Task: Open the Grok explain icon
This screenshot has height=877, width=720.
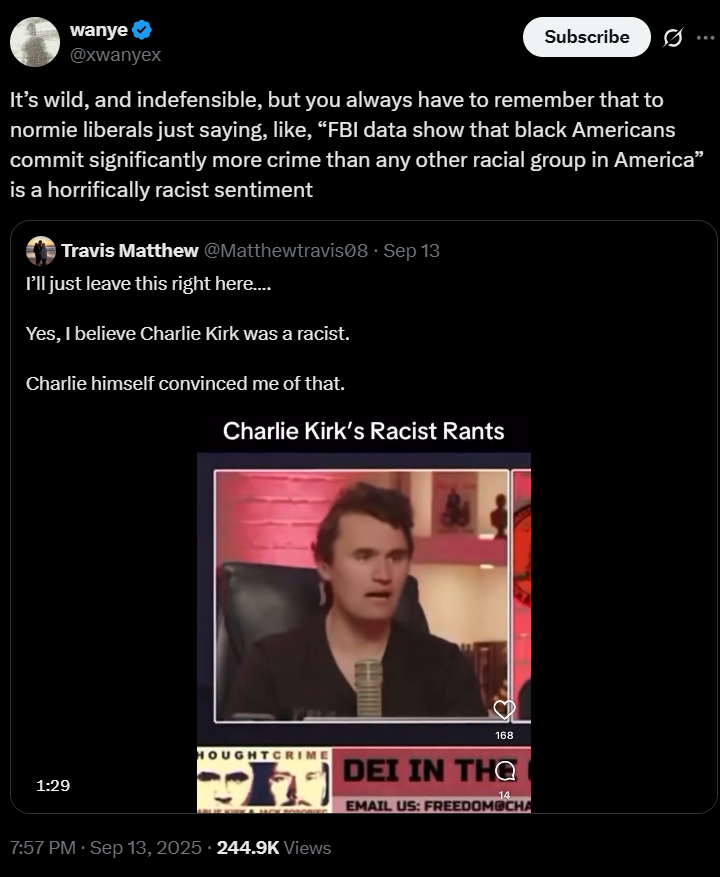Action: tap(673, 38)
